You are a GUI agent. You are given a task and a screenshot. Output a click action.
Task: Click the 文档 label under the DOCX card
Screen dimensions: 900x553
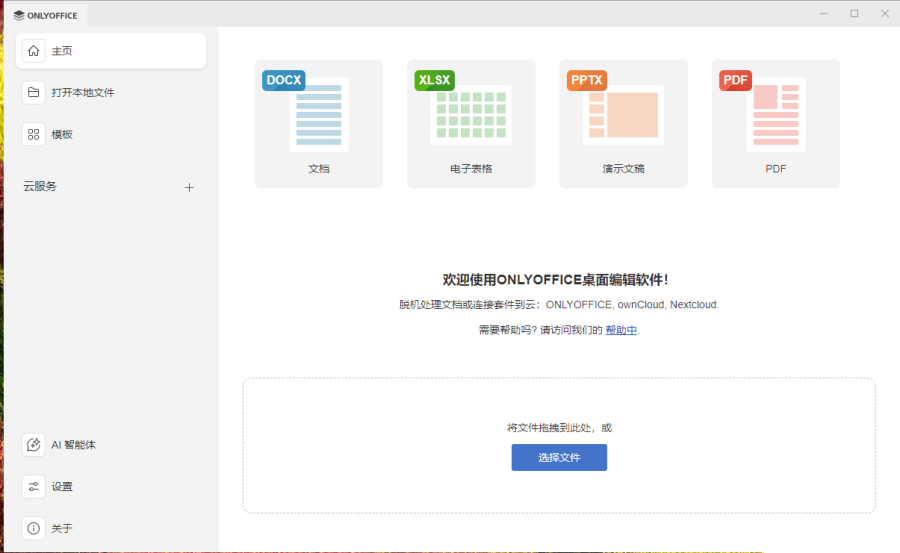[319, 169]
